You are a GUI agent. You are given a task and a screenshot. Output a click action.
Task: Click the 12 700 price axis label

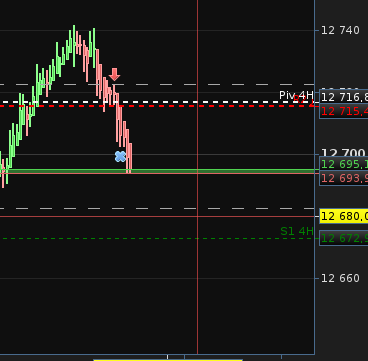point(343,153)
